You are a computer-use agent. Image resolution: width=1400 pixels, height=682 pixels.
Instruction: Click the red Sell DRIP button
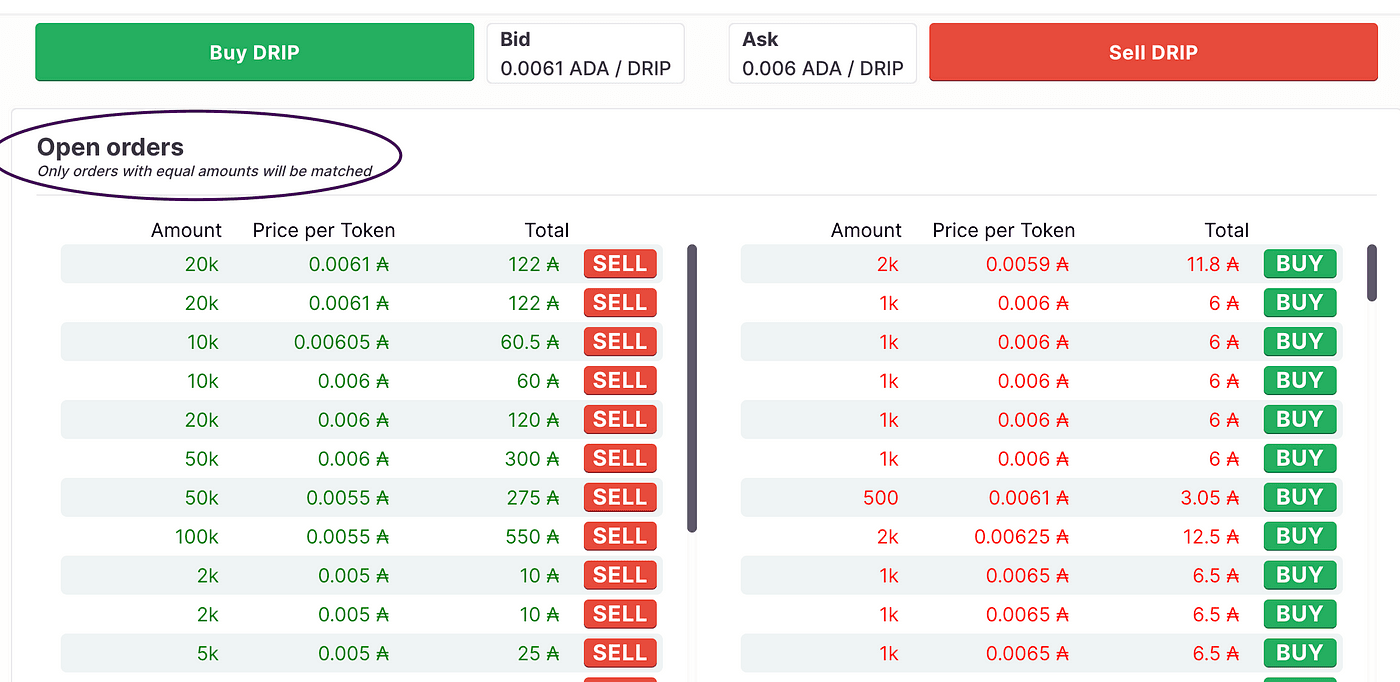point(1153,52)
